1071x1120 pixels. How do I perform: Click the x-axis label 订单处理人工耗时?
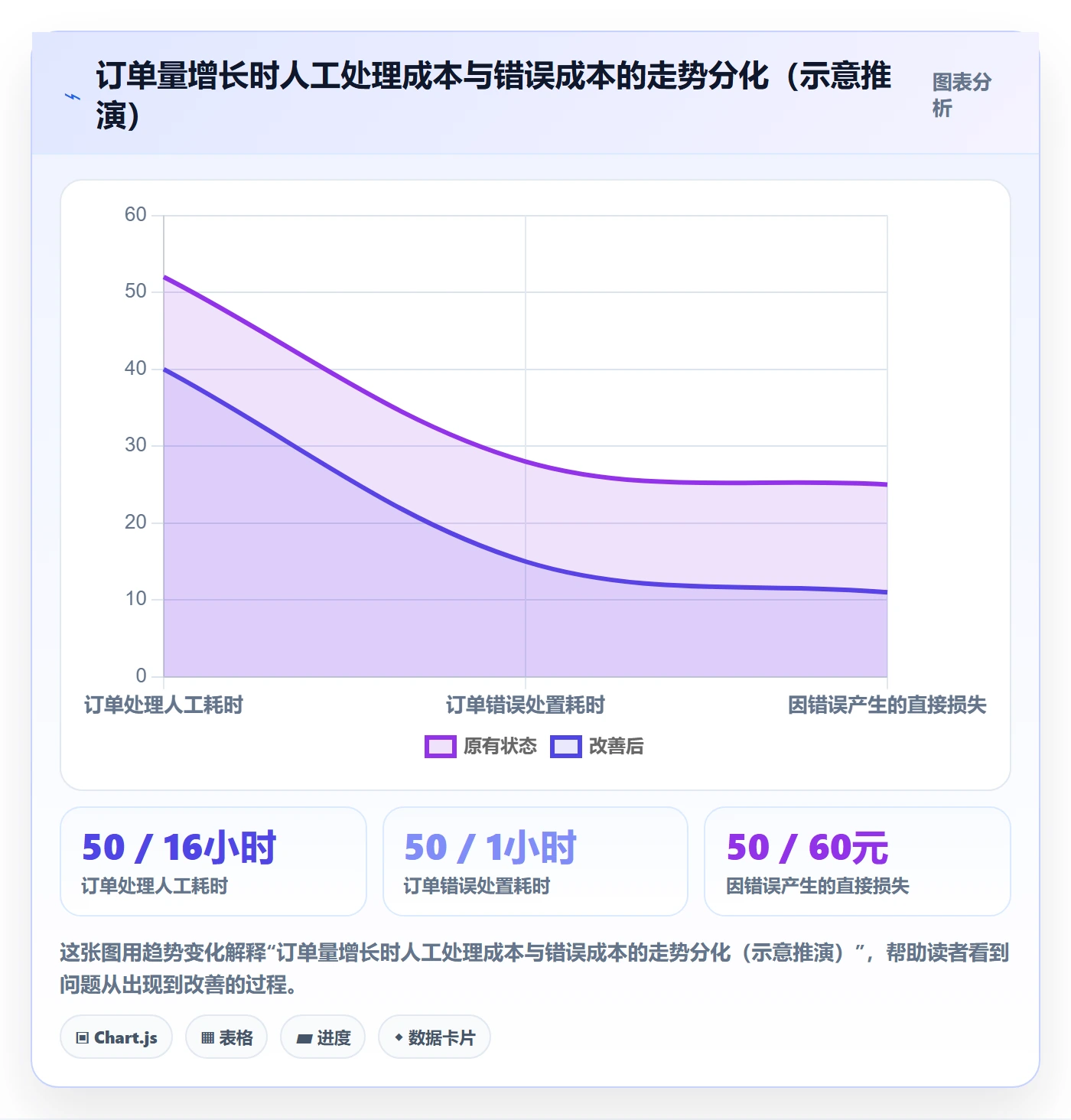[164, 705]
